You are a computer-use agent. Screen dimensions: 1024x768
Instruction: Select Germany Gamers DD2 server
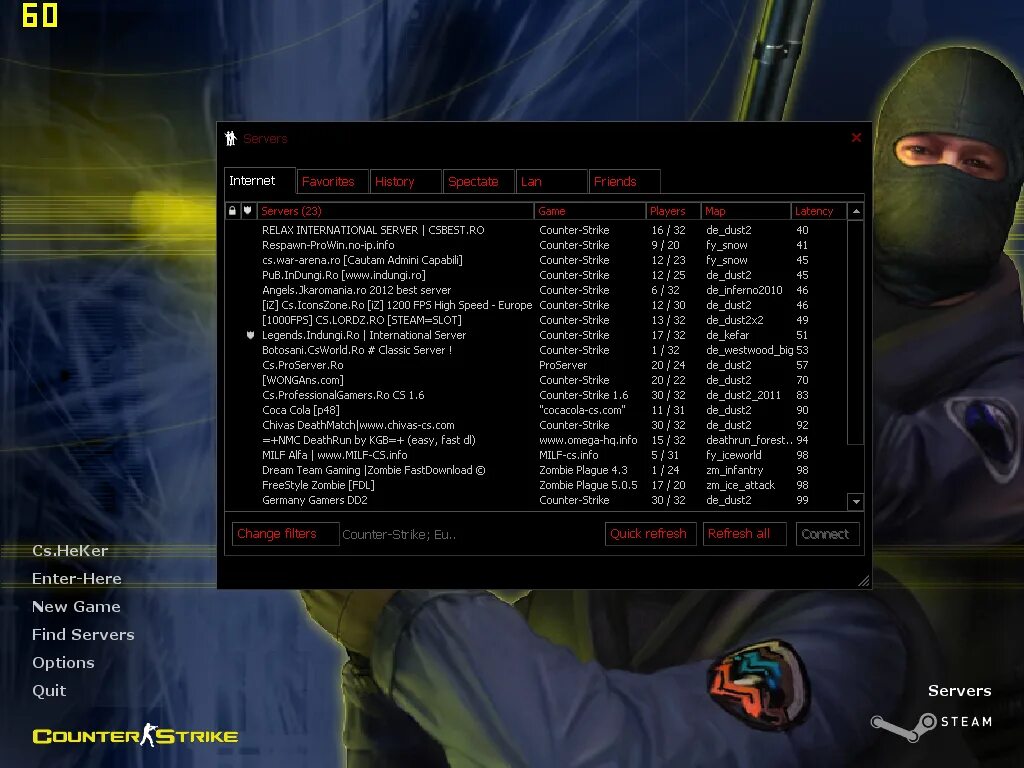(536, 500)
